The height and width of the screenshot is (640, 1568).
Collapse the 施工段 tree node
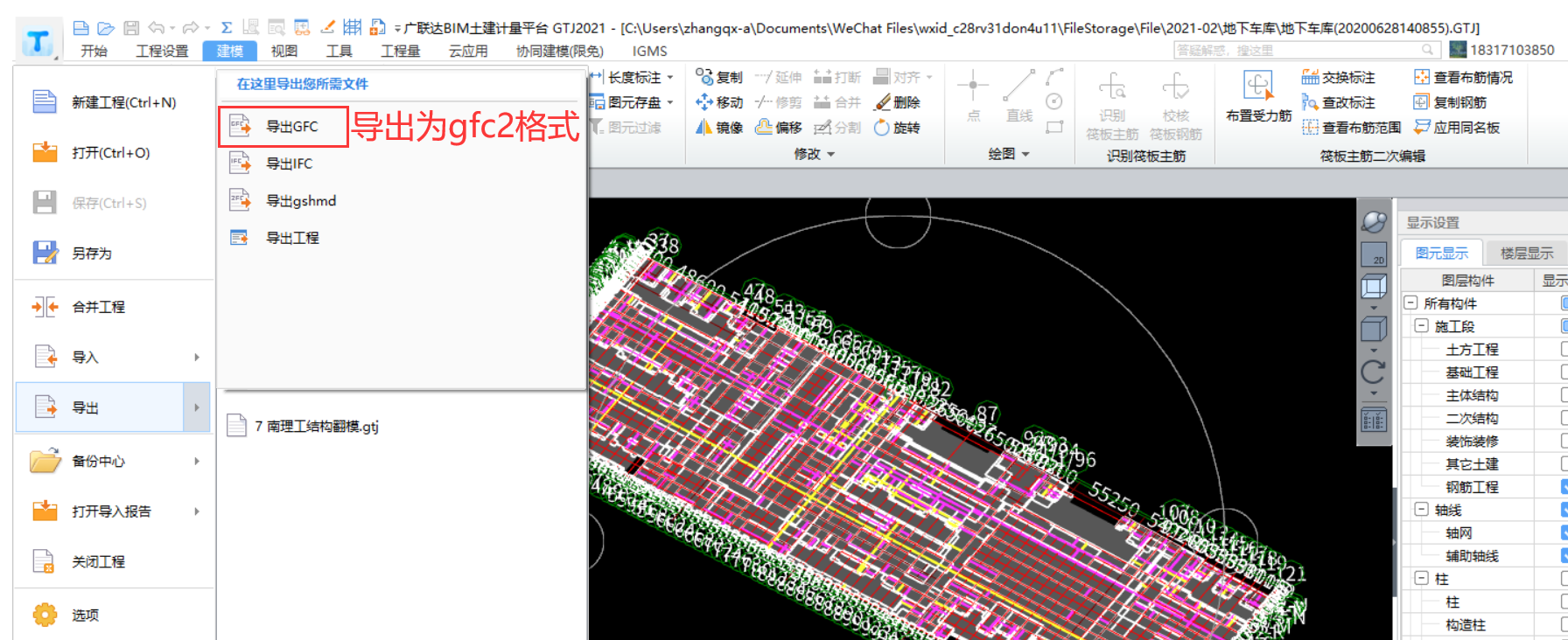pyautogui.click(x=1422, y=325)
